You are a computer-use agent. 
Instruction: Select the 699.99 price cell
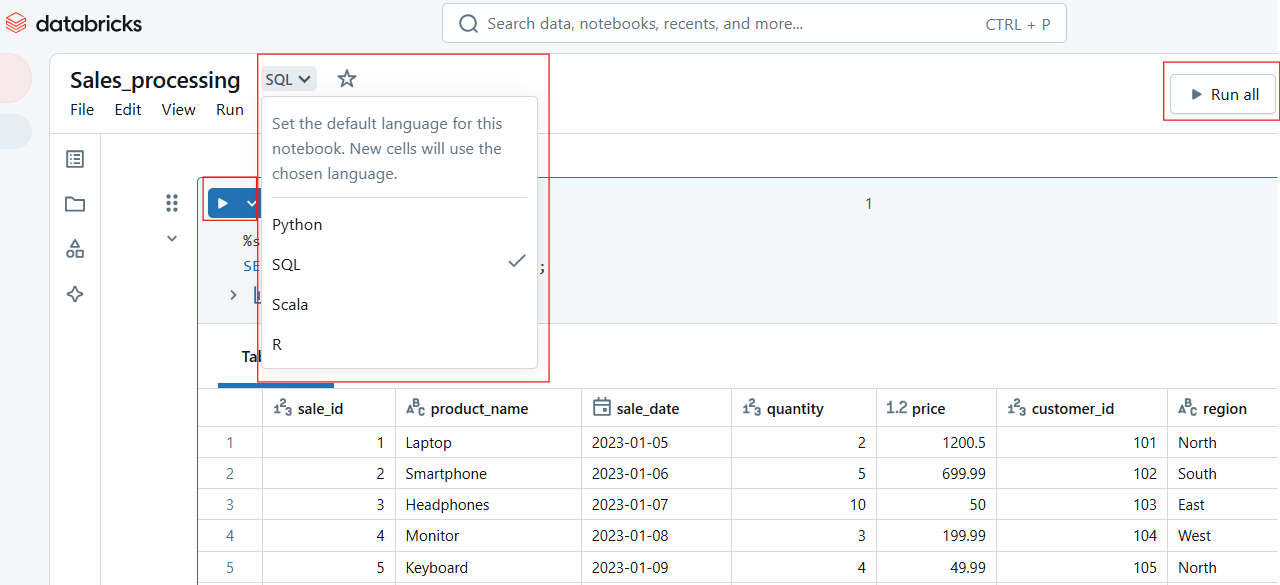pyautogui.click(x=936, y=474)
